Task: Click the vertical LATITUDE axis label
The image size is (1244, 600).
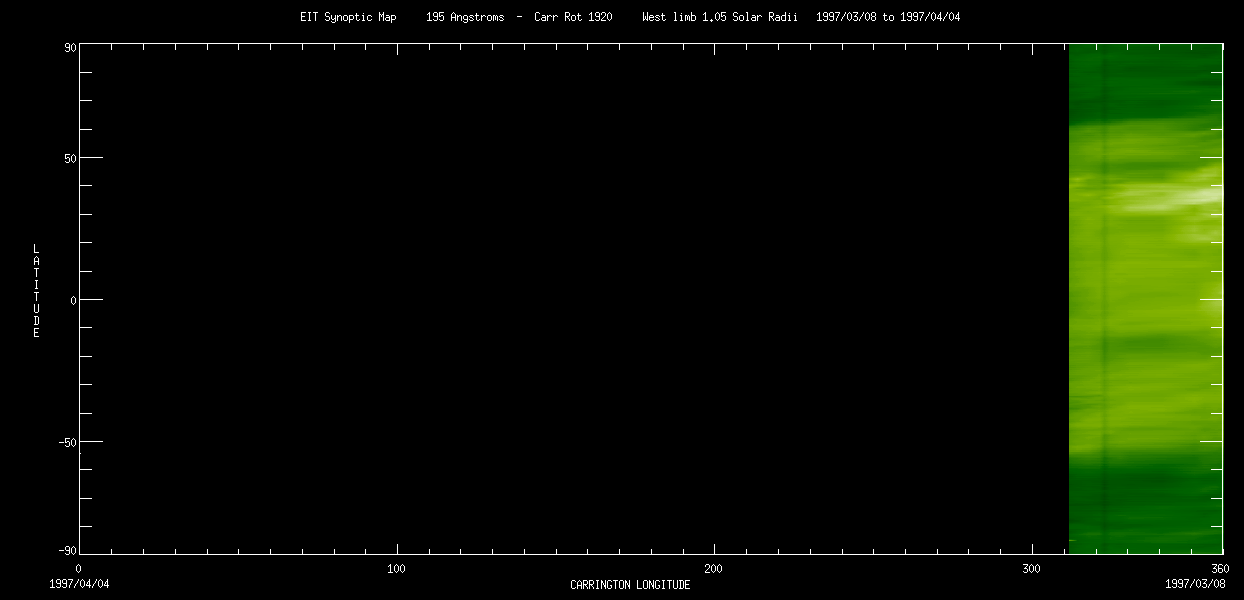Action: pos(36,291)
